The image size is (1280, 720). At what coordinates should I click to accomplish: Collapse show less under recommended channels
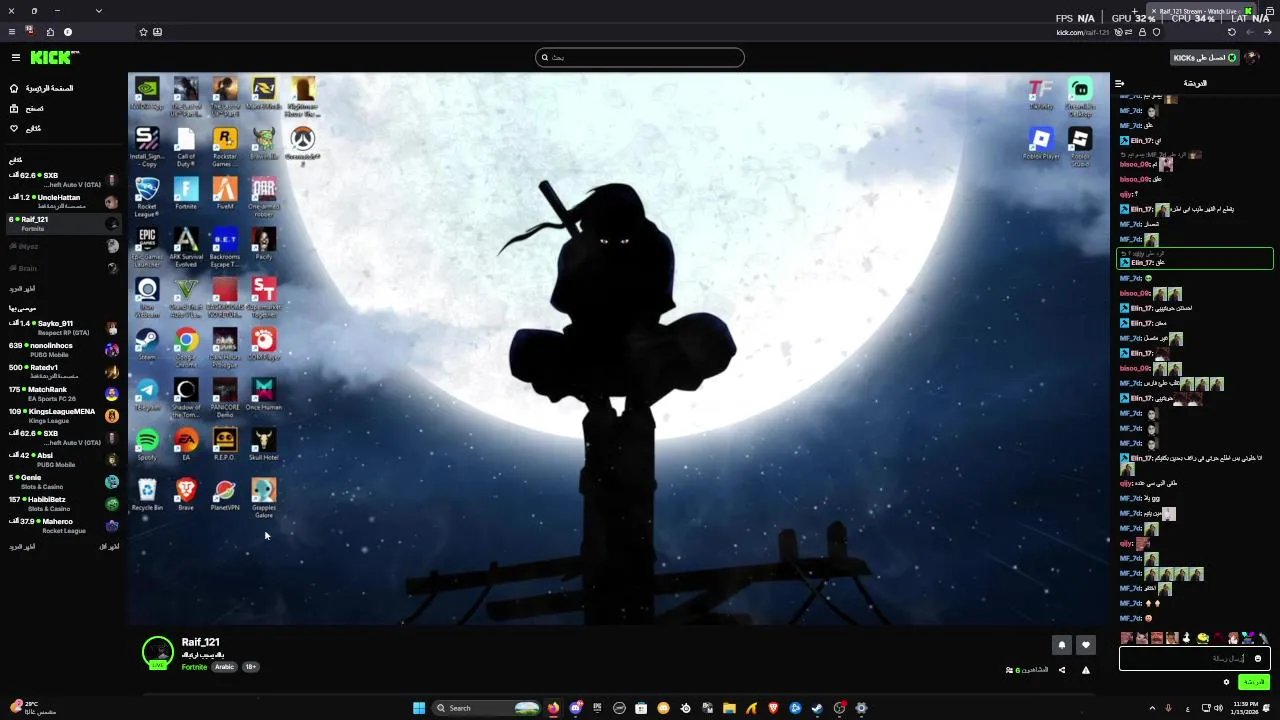point(109,546)
